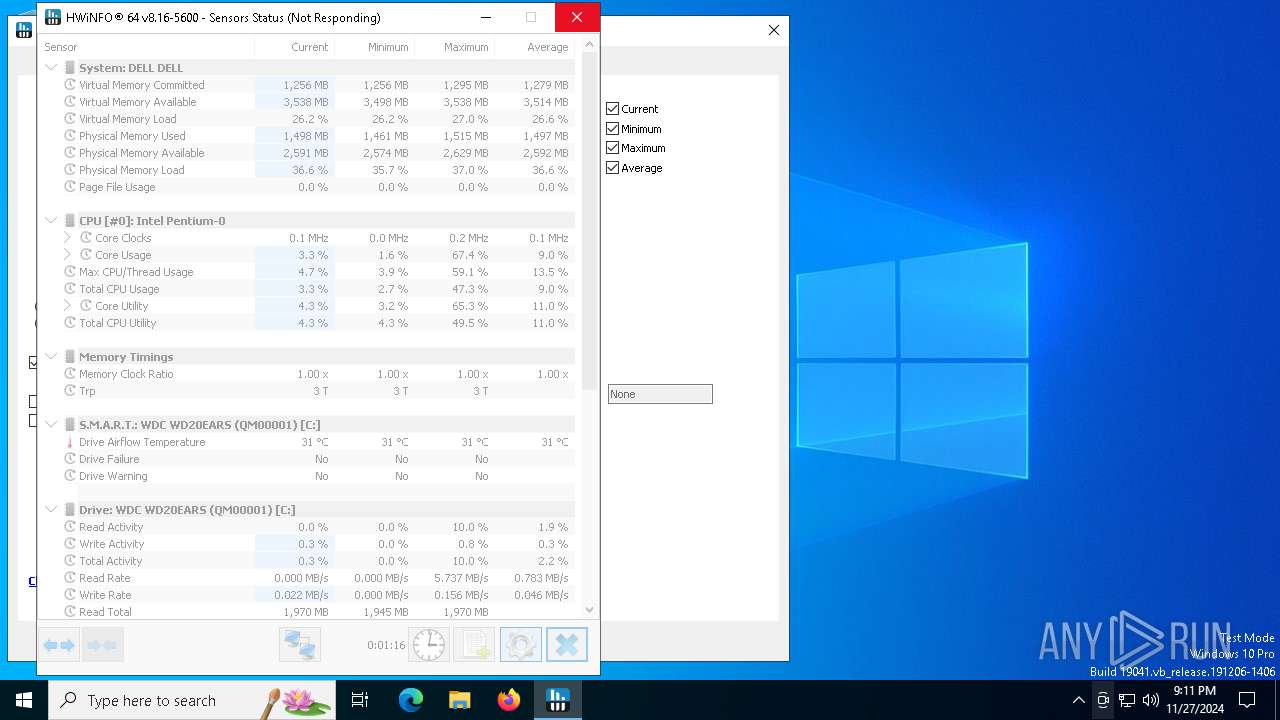
Task: Collapse the Drive: WDC WD20EARS section
Action: pos(51,510)
